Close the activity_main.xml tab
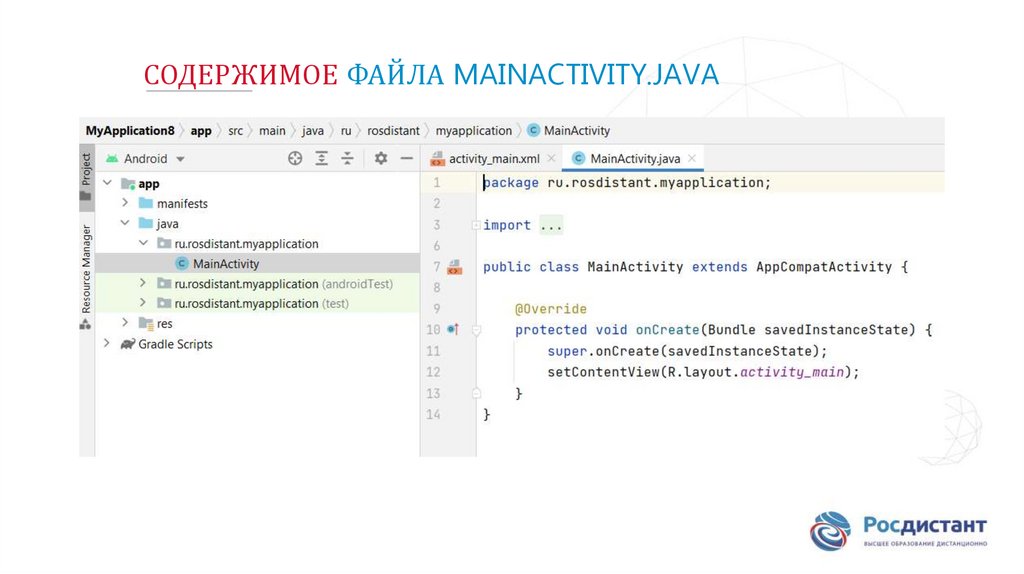This screenshot has height=574, width=1024. 551,158
